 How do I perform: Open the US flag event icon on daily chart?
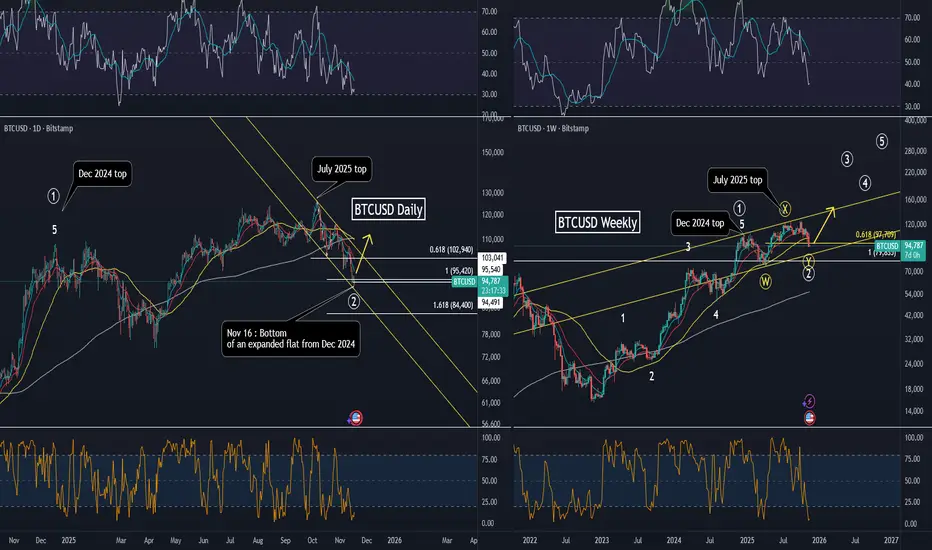click(x=355, y=418)
